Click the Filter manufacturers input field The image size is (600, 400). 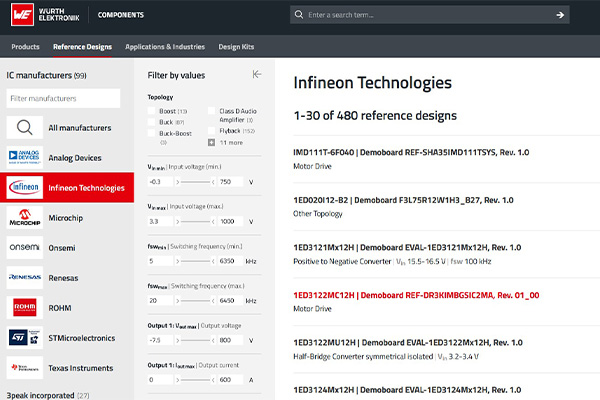[x=63, y=99]
